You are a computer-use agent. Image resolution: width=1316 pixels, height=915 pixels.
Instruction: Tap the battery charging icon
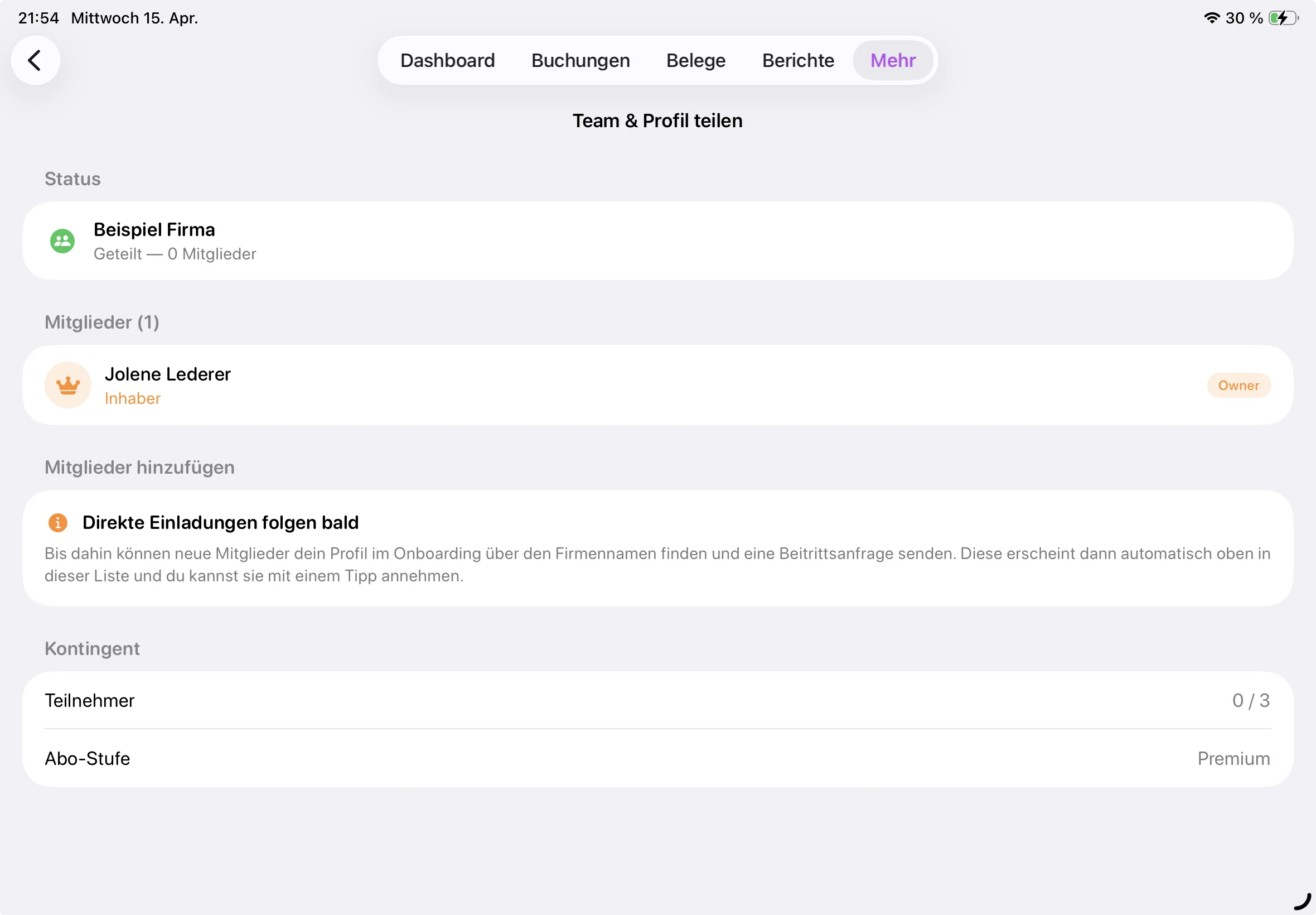(x=1282, y=18)
